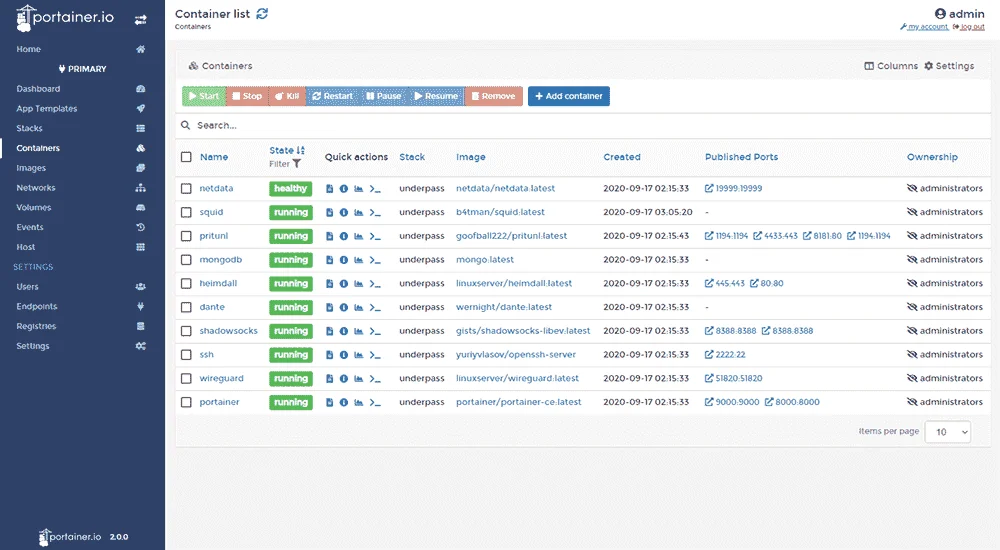Image resolution: width=1000 pixels, height=550 pixels.
Task: Check the pritunl container checkbox
Action: (x=186, y=236)
